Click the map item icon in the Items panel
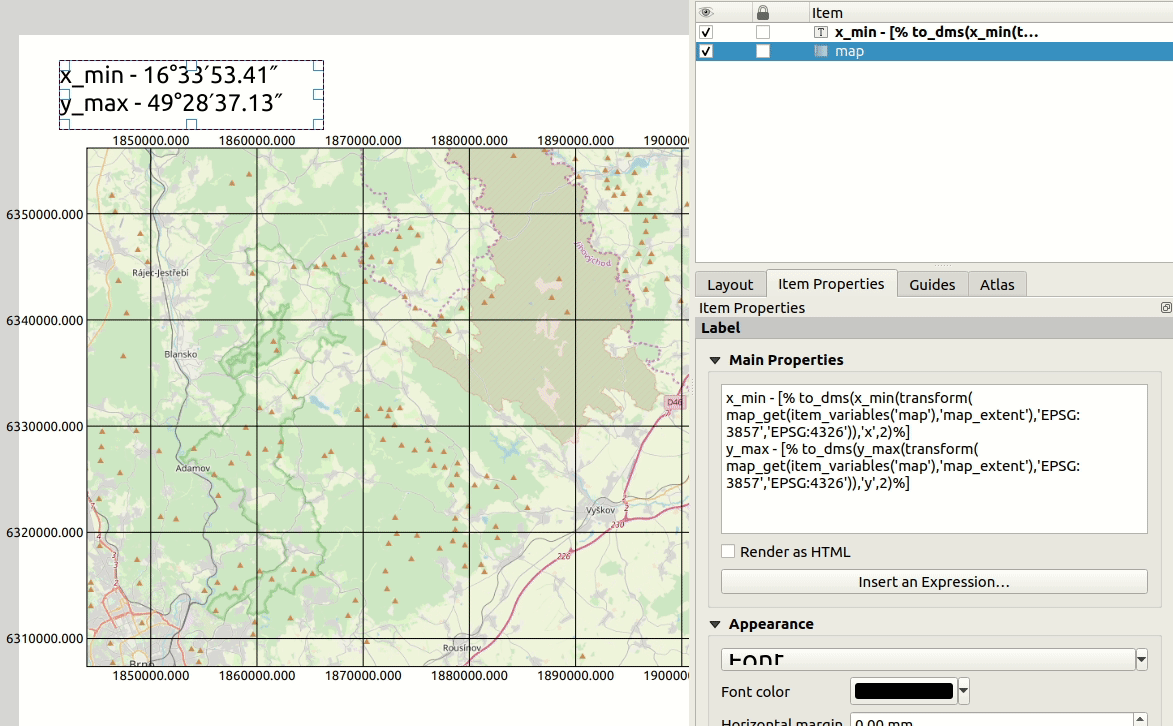Image resolution: width=1173 pixels, height=726 pixels. tap(823, 51)
